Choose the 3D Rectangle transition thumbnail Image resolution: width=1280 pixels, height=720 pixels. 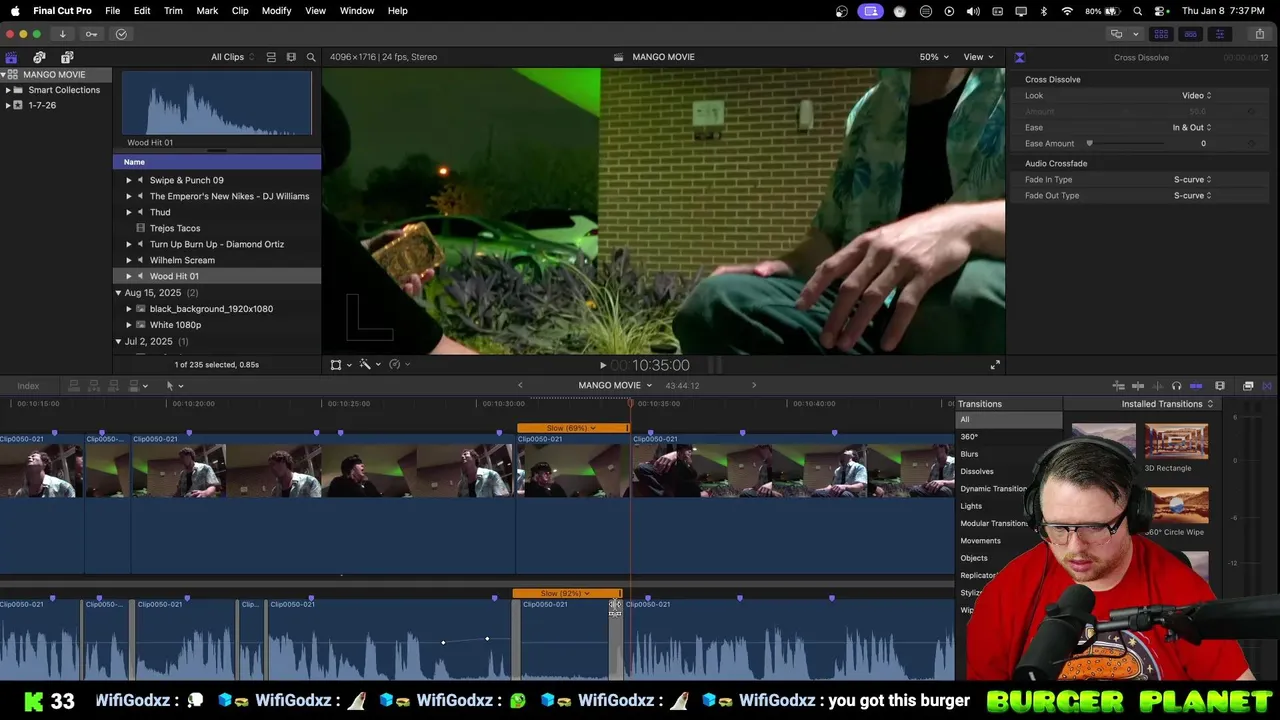coord(1176,442)
